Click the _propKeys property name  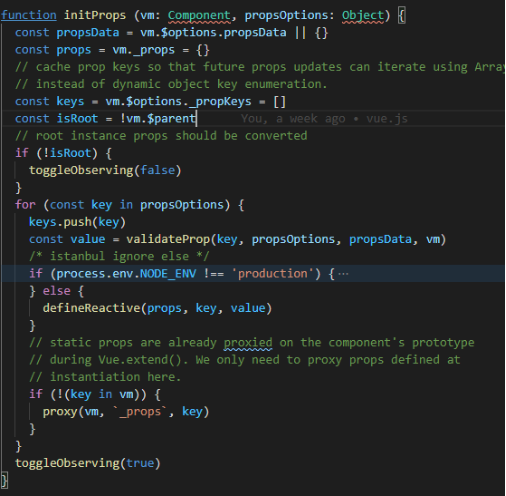point(220,101)
